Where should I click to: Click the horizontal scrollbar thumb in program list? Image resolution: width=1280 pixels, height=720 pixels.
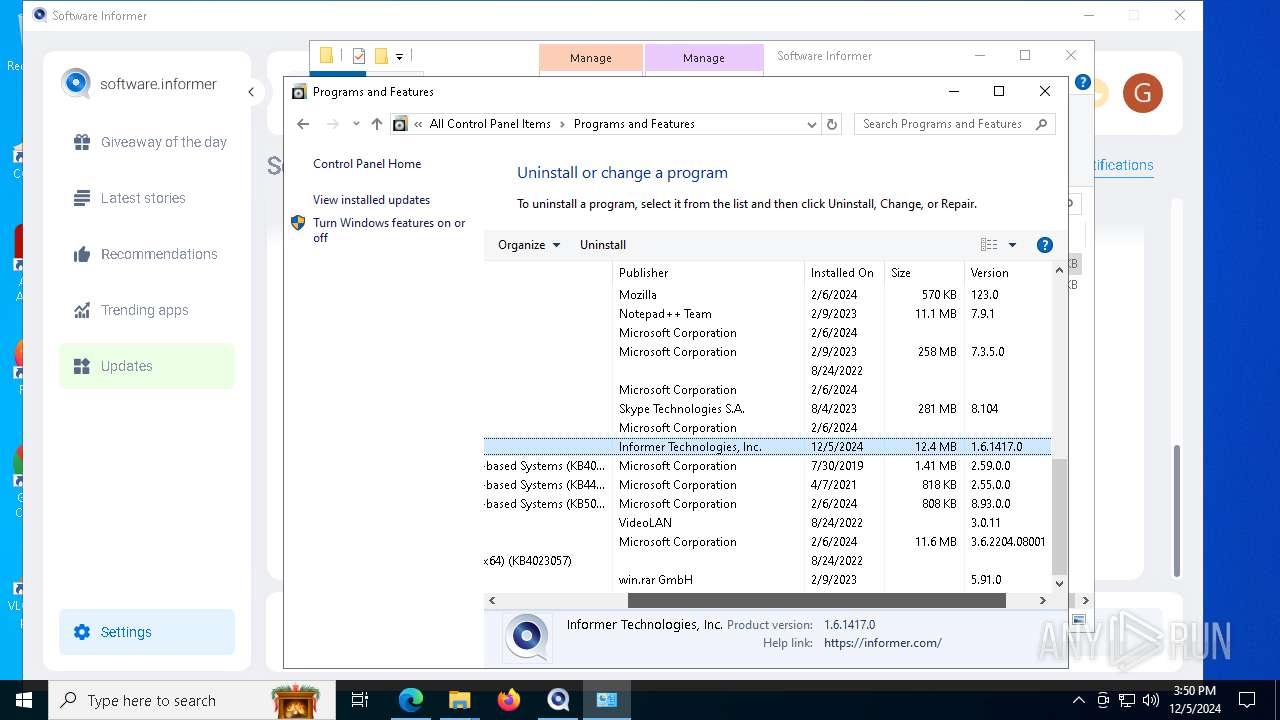click(x=816, y=600)
